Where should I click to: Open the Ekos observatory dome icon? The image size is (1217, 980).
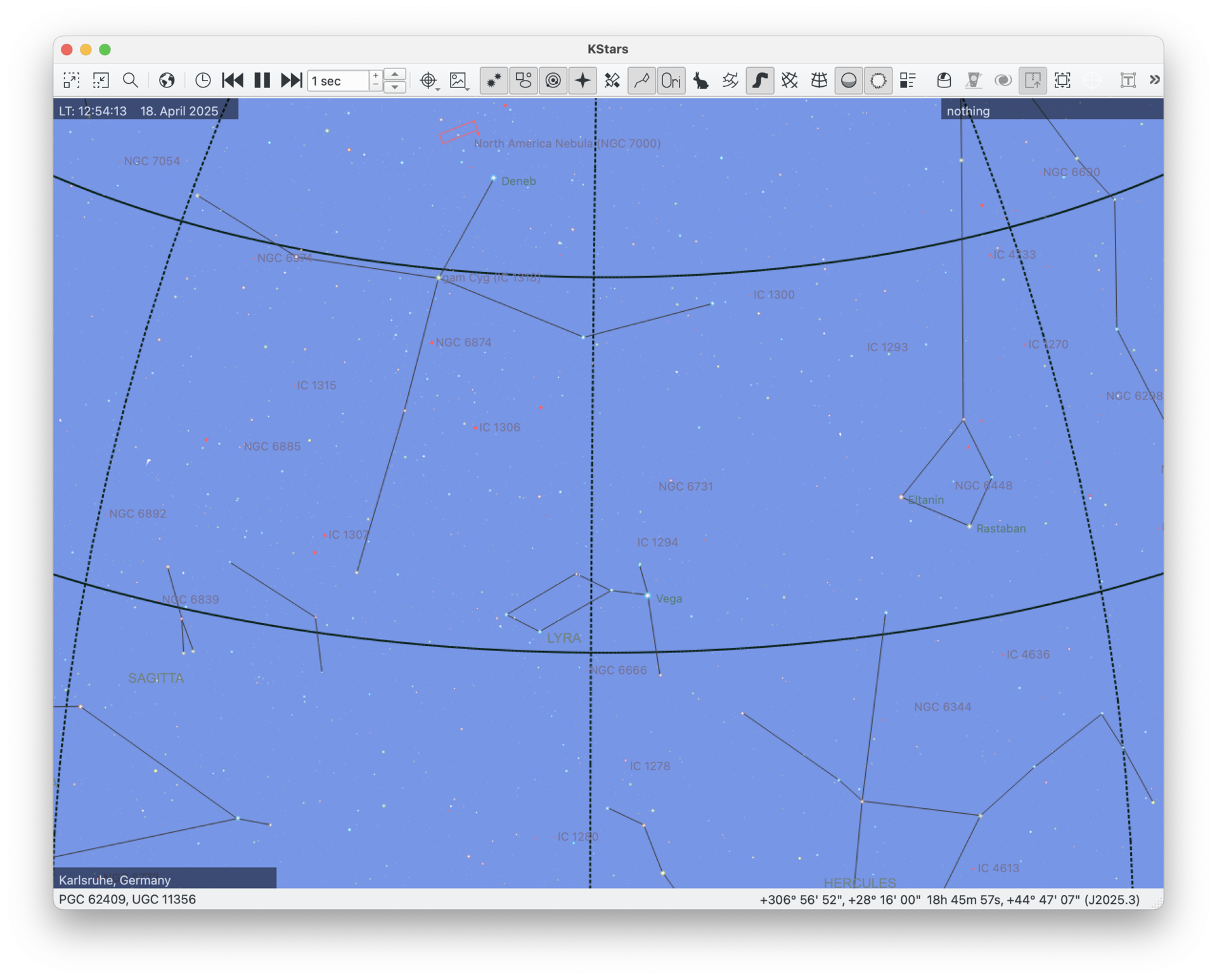coord(944,81)
